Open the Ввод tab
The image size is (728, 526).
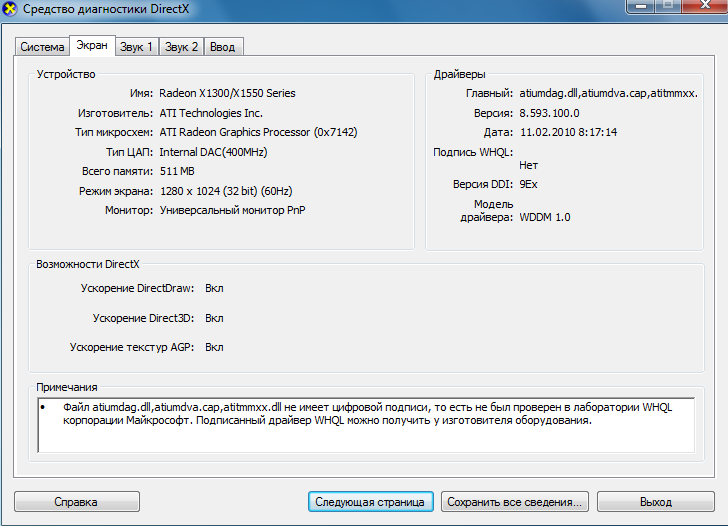pos(222,47)
